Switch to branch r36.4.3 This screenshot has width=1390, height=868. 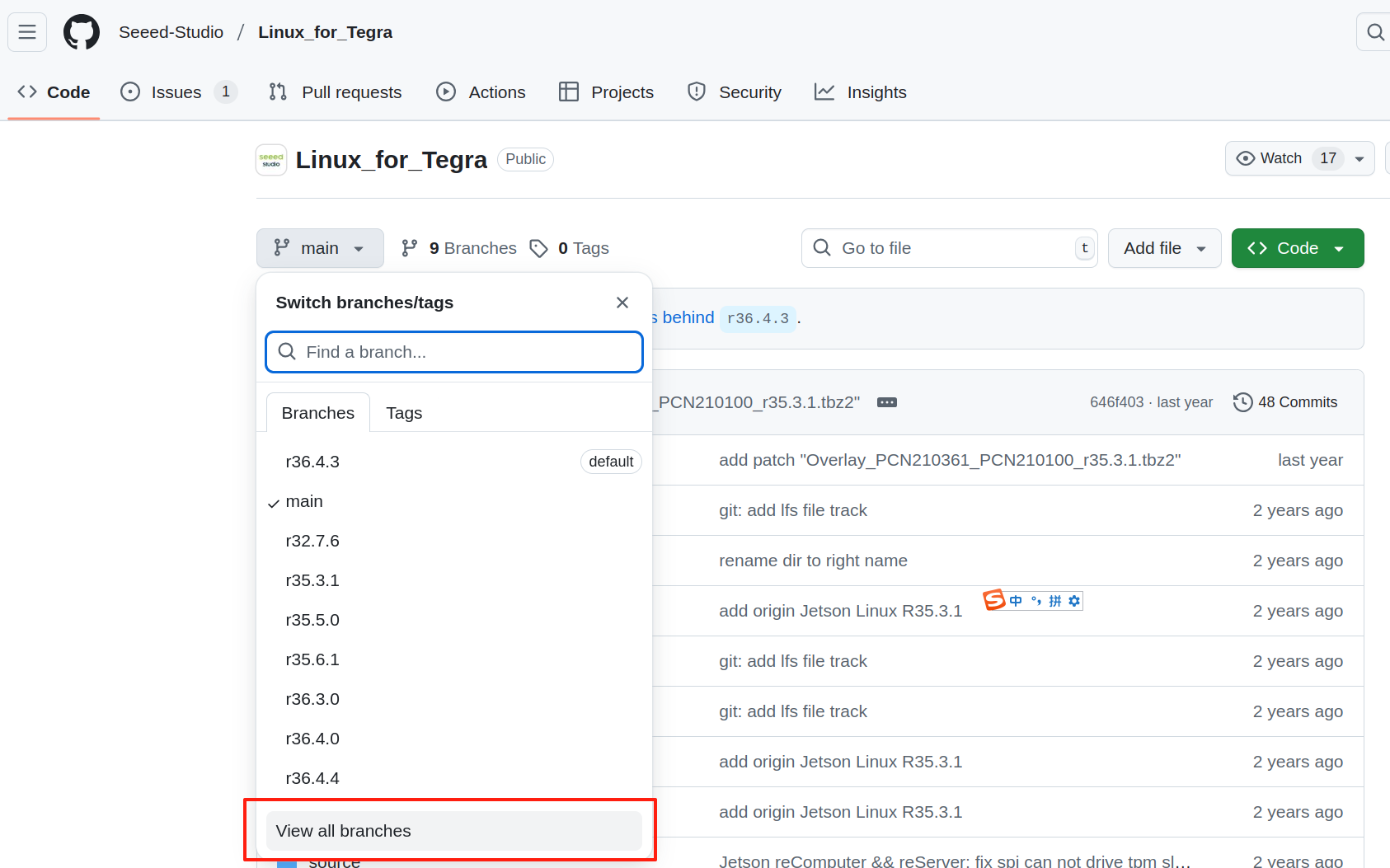click(454, 462)
